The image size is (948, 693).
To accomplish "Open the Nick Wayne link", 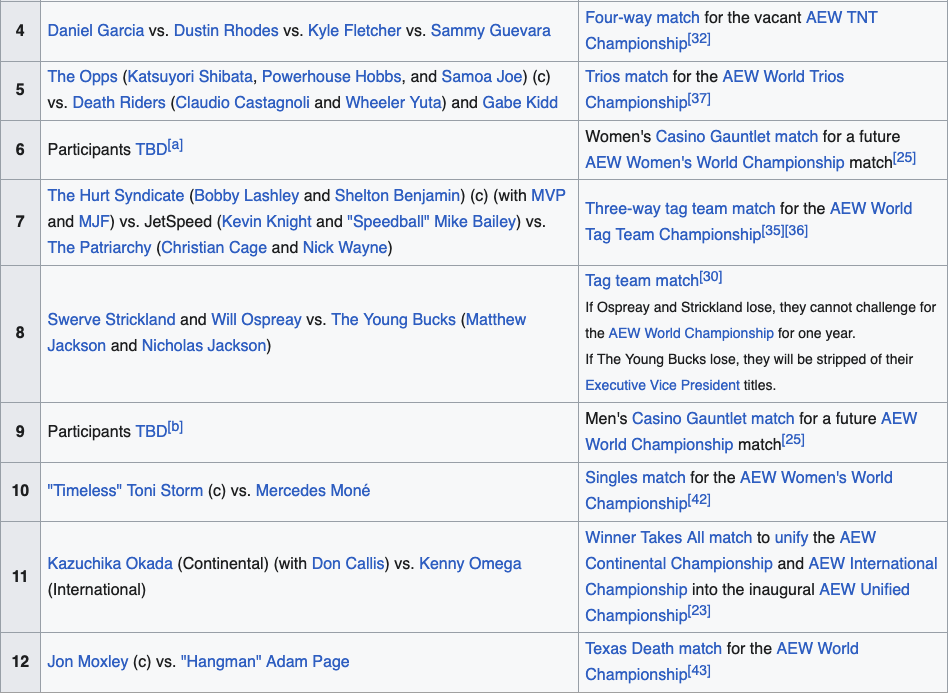I will tap(345, 248).
